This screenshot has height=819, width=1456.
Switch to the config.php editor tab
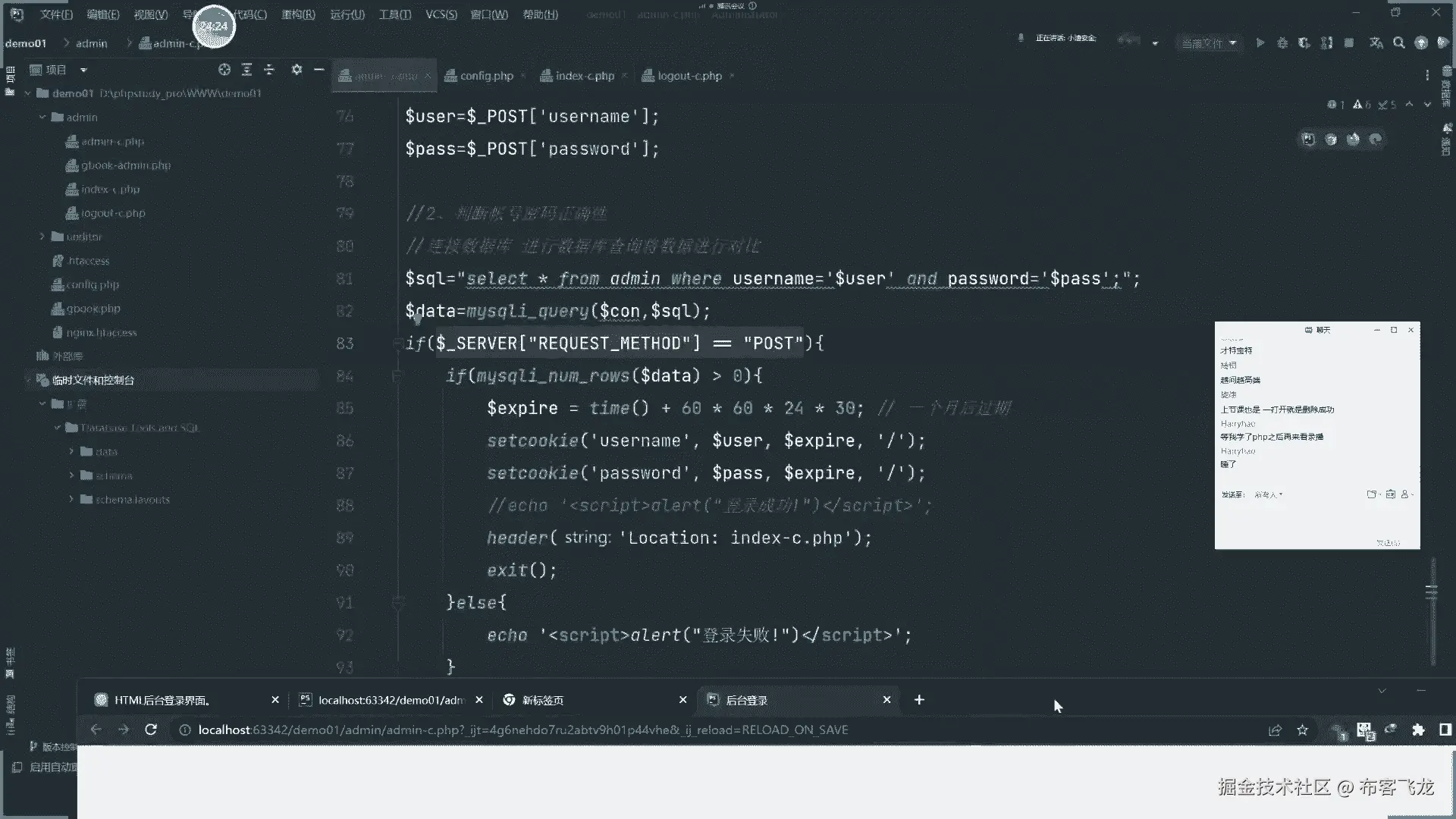(x=486, y=76)
